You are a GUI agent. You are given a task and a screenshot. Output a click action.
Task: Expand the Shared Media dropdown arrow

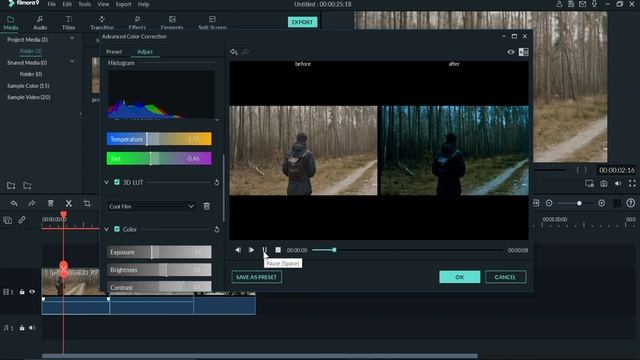[72, 62]
